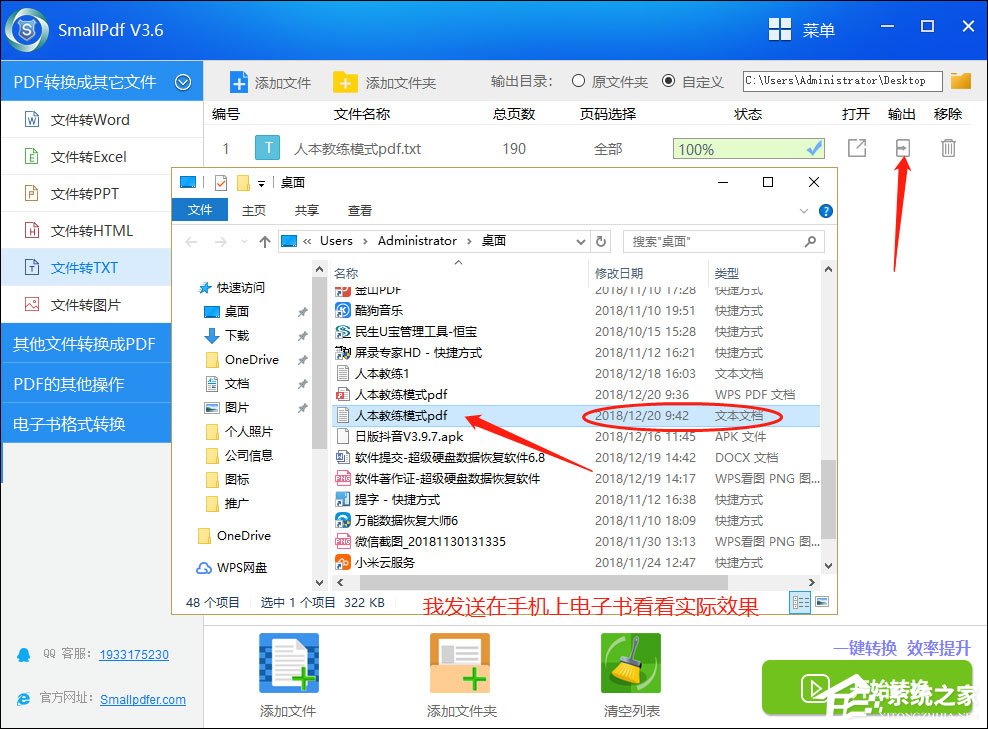Click the 输出 folder icon for the converted file
988x729 pixels.
click(x=902, y=147)
